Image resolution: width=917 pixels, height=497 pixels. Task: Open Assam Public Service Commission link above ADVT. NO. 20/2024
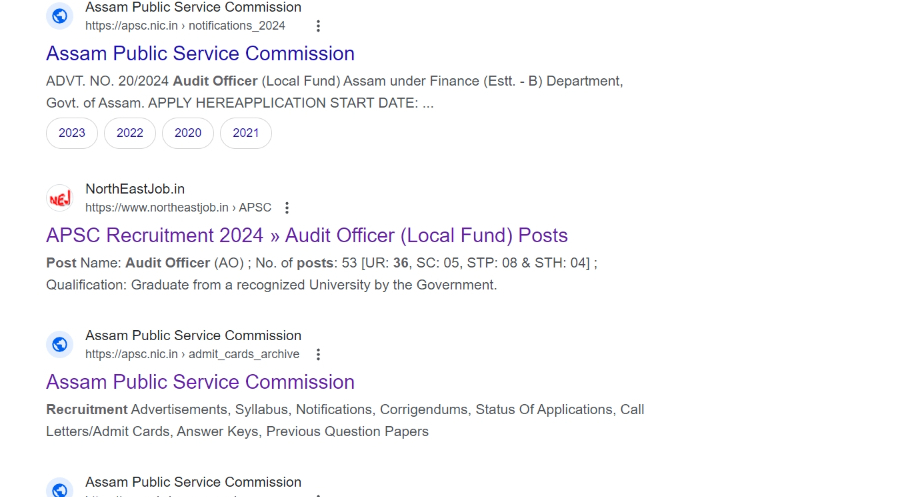tap(200, 53)
